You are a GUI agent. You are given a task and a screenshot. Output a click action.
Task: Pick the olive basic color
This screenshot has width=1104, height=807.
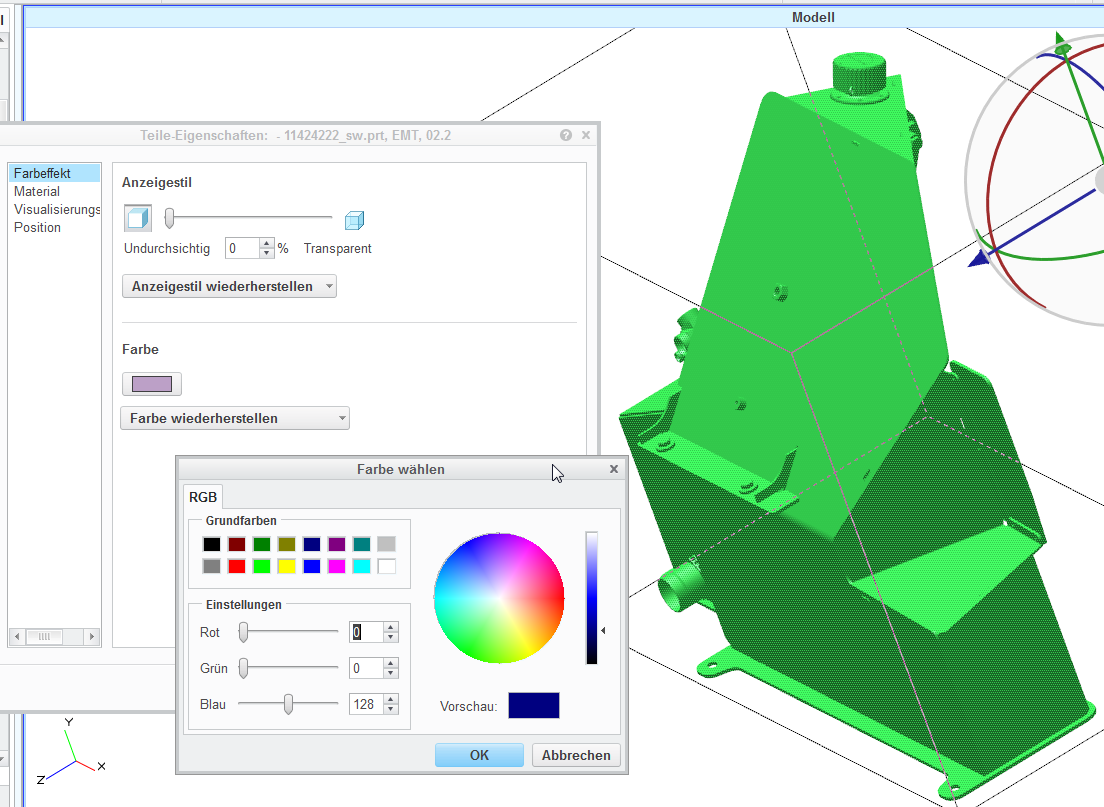[x=287, y=544]
